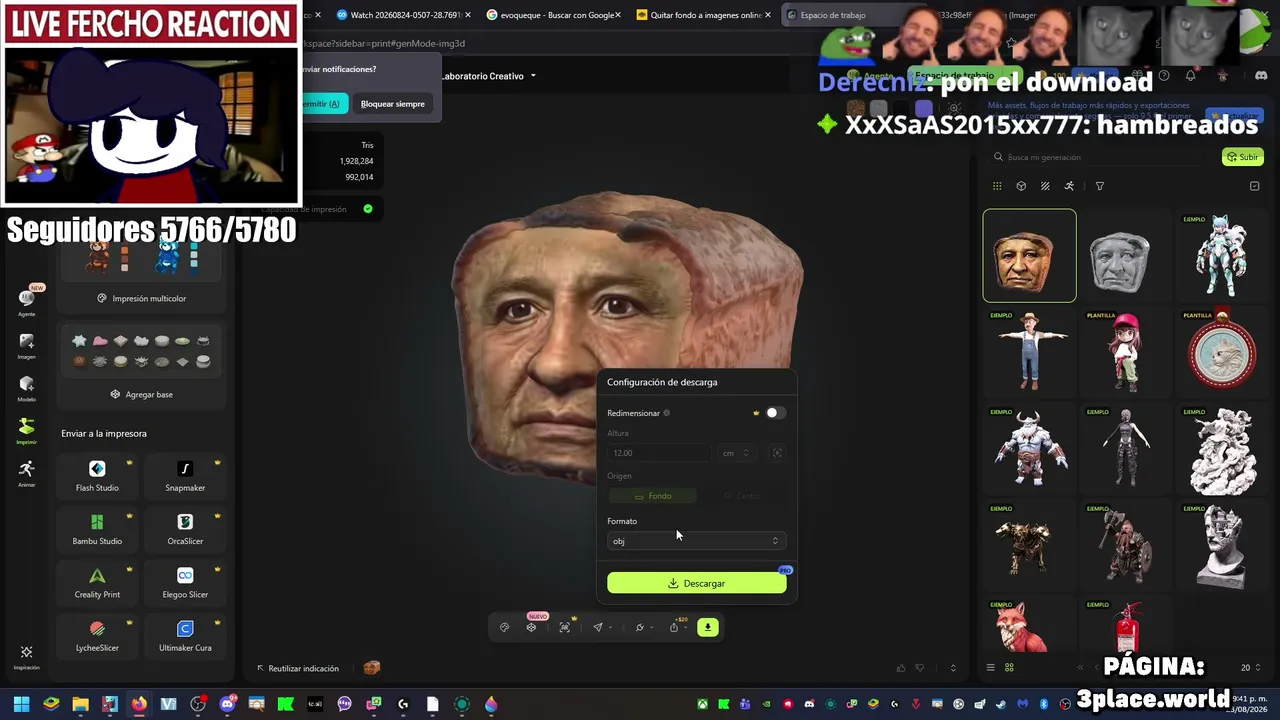Expand the plug-in connector dropdown in toolbar

[652, 628]
